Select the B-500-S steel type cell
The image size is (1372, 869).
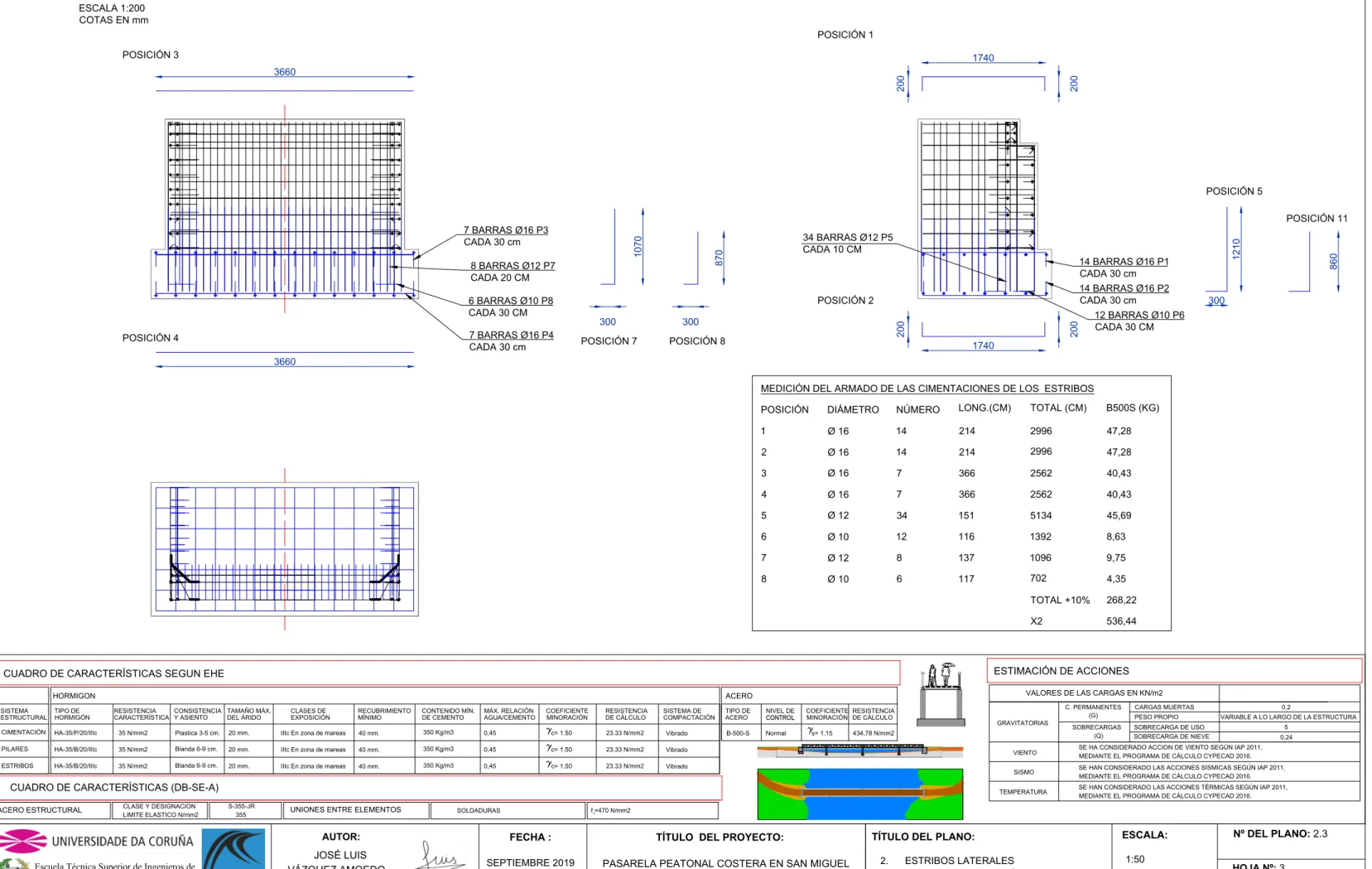point(737,733)
